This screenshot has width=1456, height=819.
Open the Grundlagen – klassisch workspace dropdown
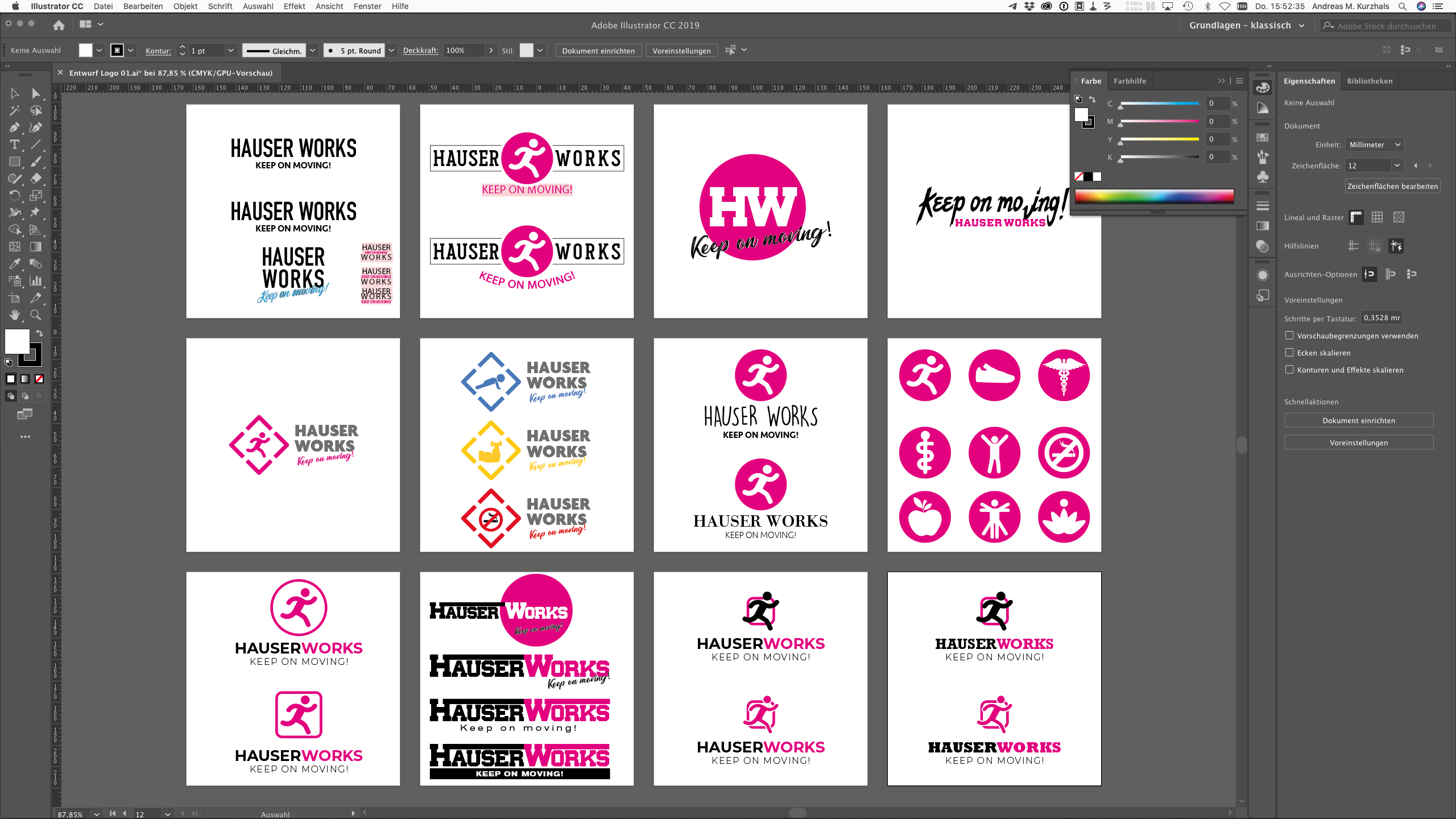1246,25
